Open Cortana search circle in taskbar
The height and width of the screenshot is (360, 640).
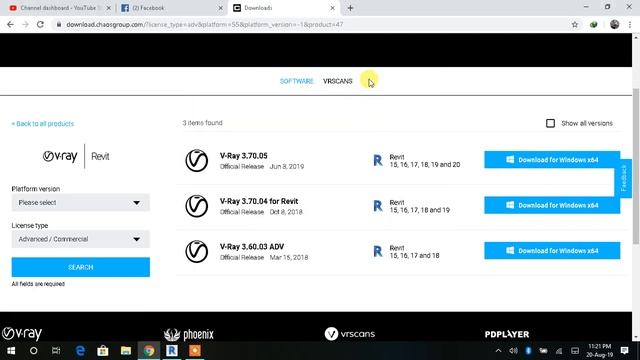tap(33, 351)
